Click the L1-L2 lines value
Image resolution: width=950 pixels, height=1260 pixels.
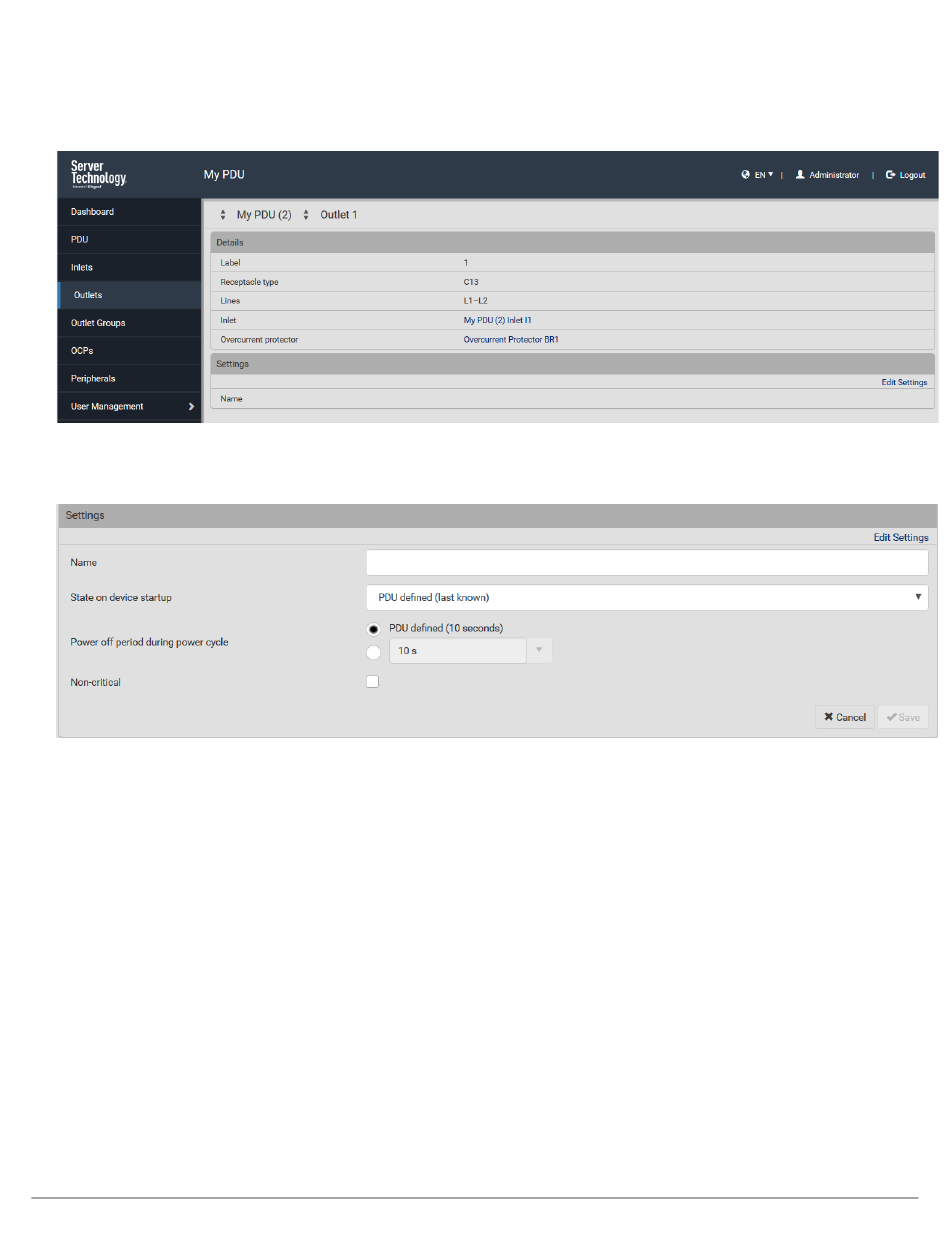tap(475, 301)
